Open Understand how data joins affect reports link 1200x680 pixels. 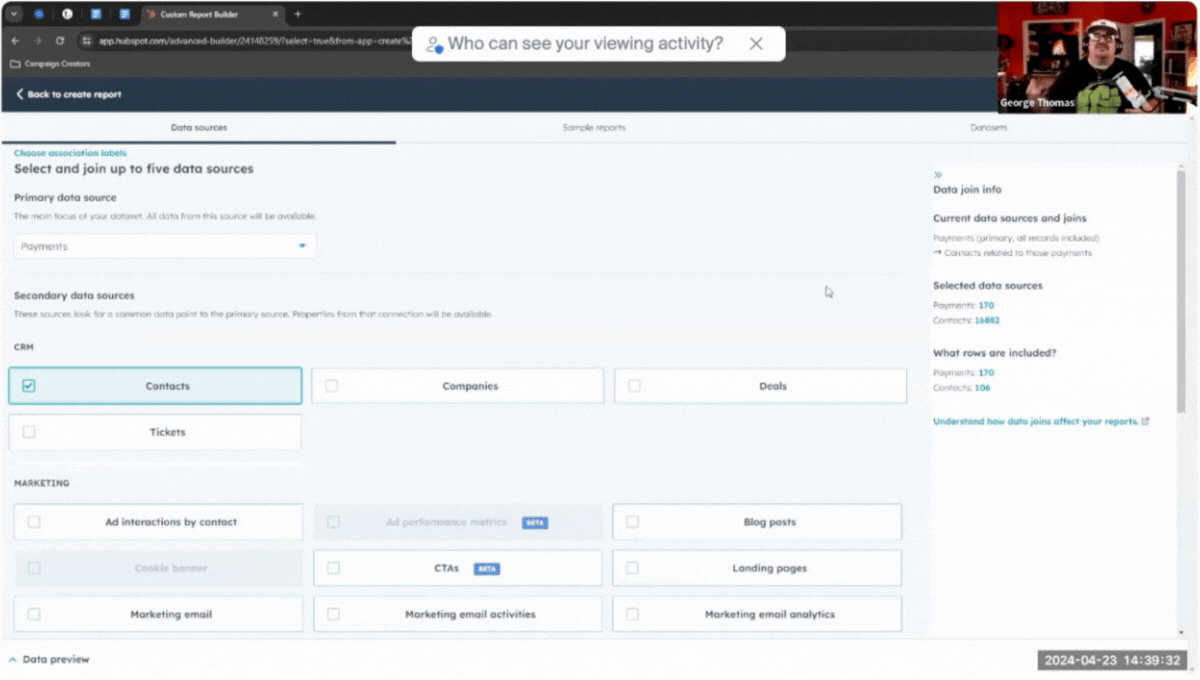click(1036, 422)
